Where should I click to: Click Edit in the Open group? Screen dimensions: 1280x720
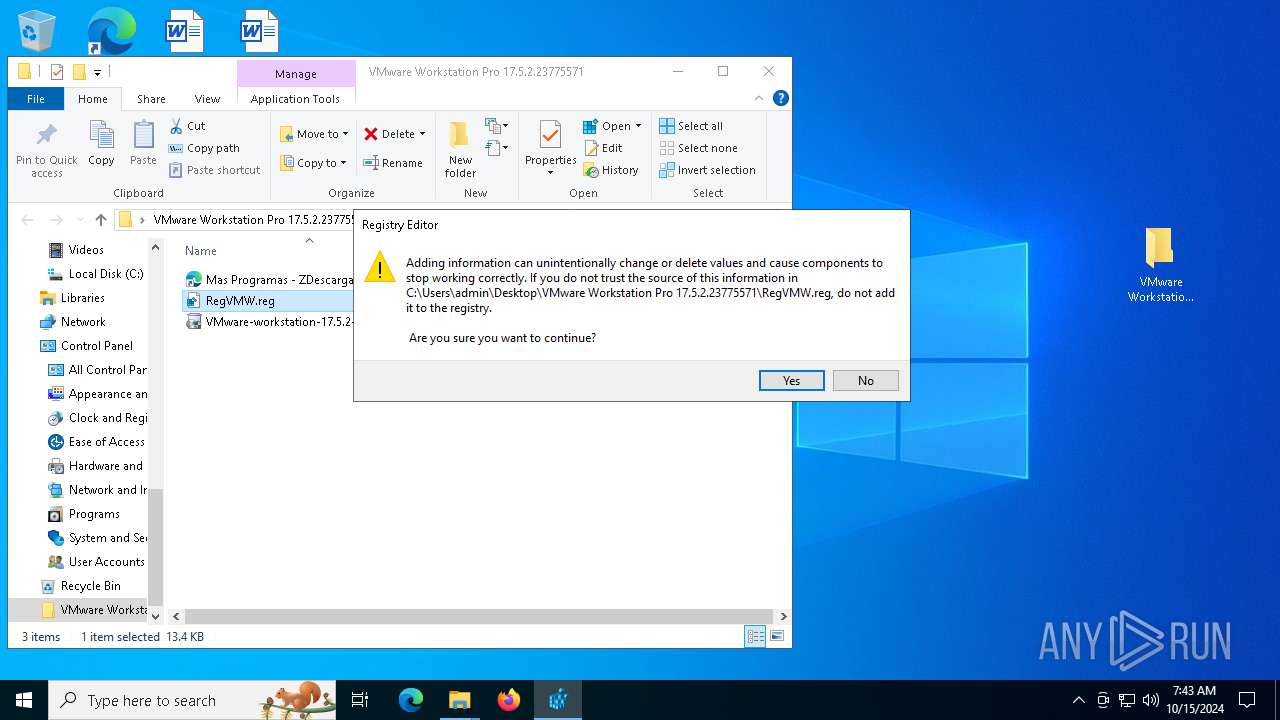click(603, 148)
